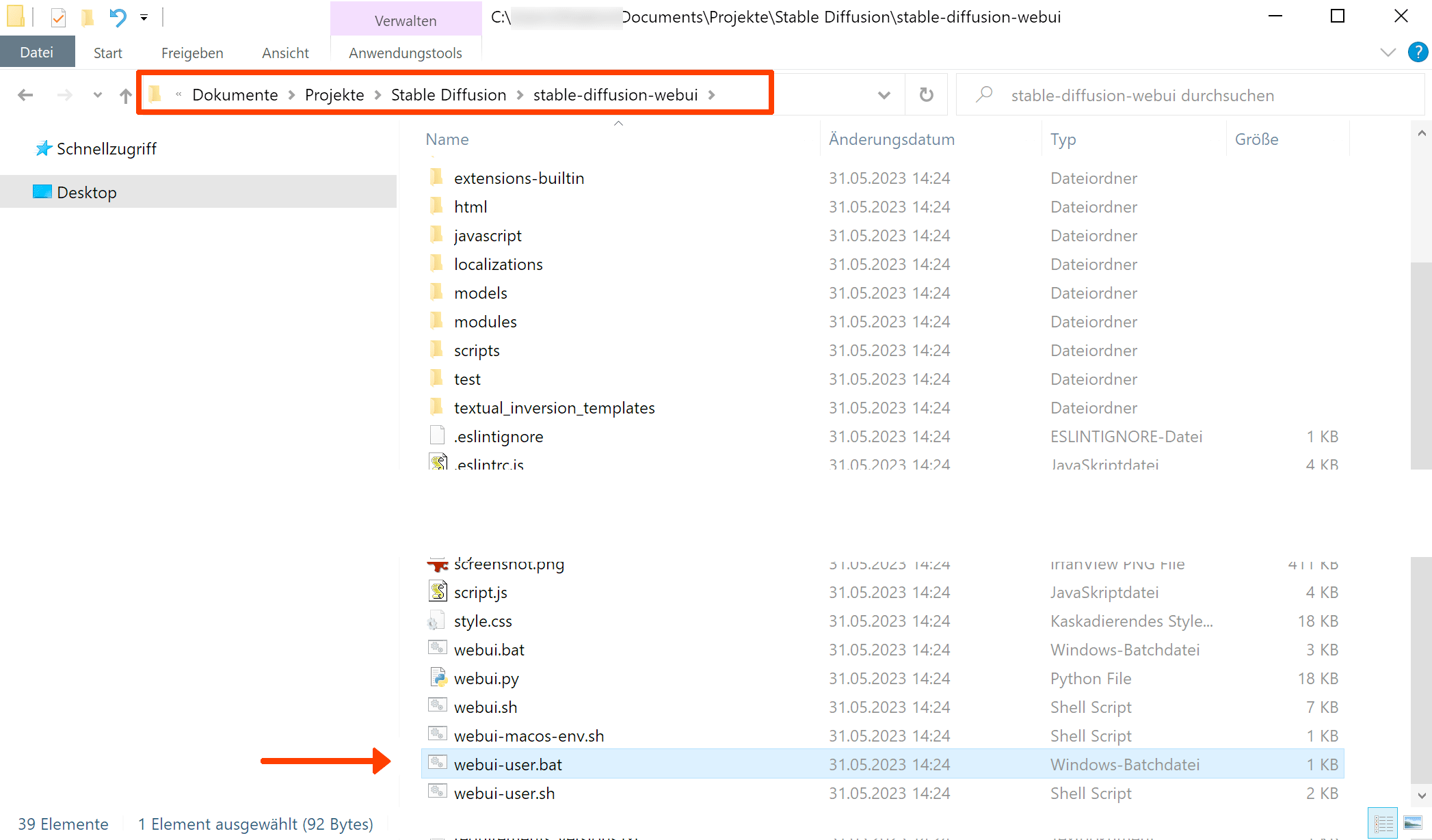Select the webui-user.bat file
This screenshot has width=1432, height=840.
tap(882, 764)
